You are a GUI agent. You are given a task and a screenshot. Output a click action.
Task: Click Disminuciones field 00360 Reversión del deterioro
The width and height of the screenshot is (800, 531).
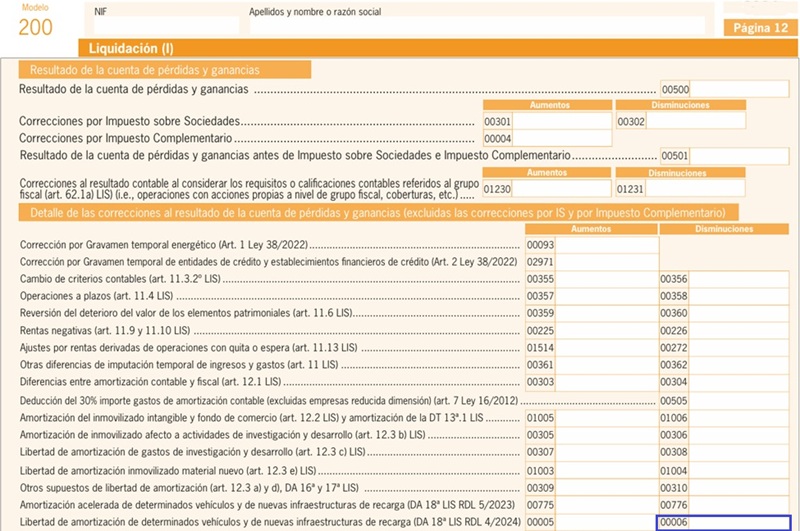(x=739, y=313)
